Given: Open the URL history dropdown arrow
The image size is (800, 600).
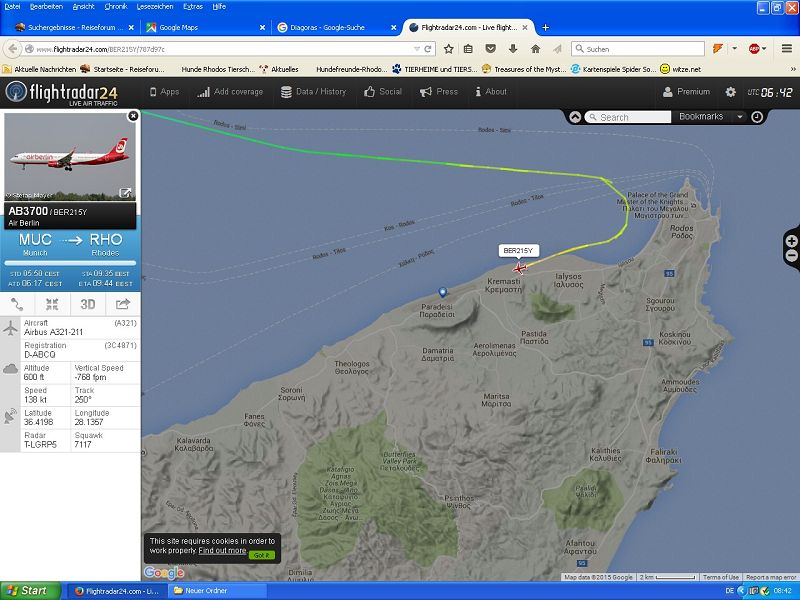Looking at the screenshot, I should (417, 49).
